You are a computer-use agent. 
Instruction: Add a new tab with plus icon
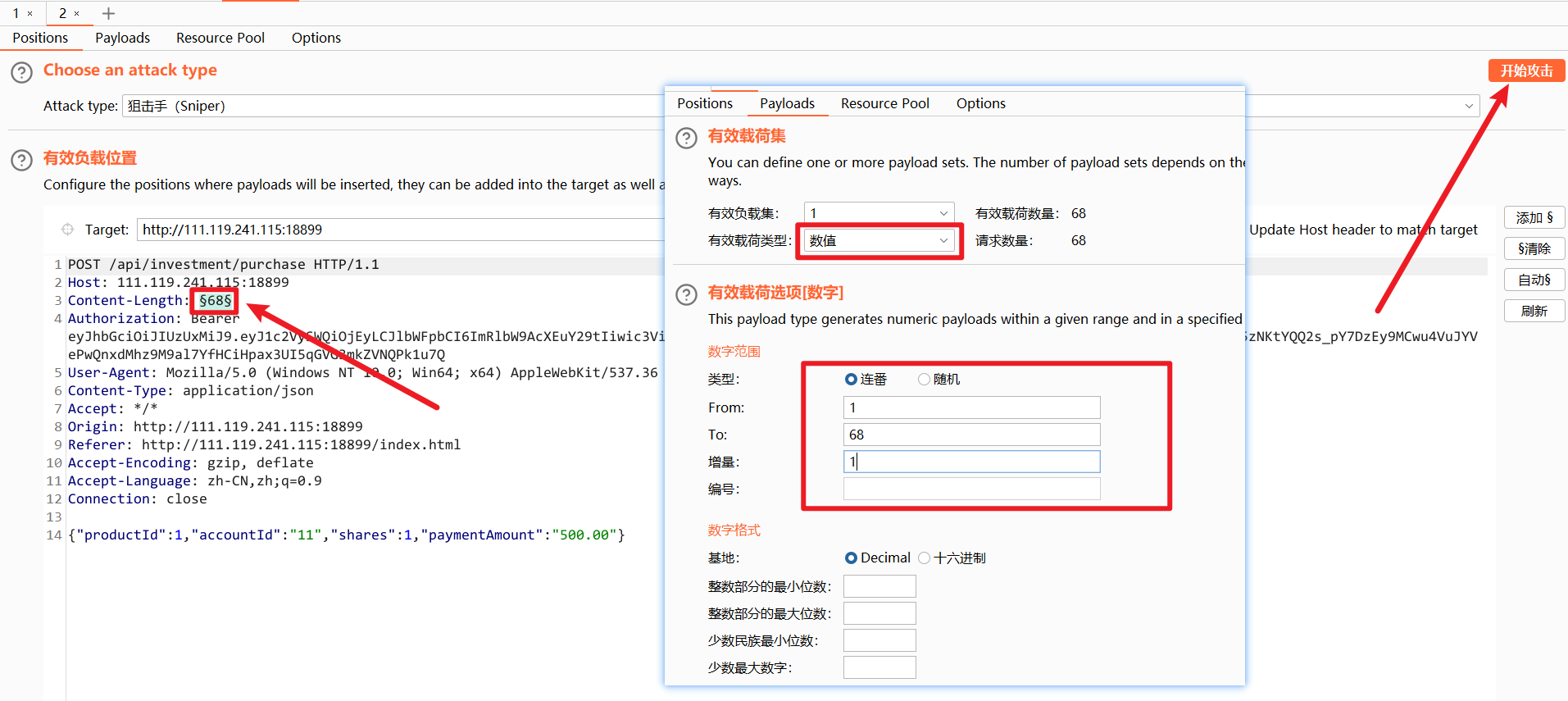click(x=108, y=14)
